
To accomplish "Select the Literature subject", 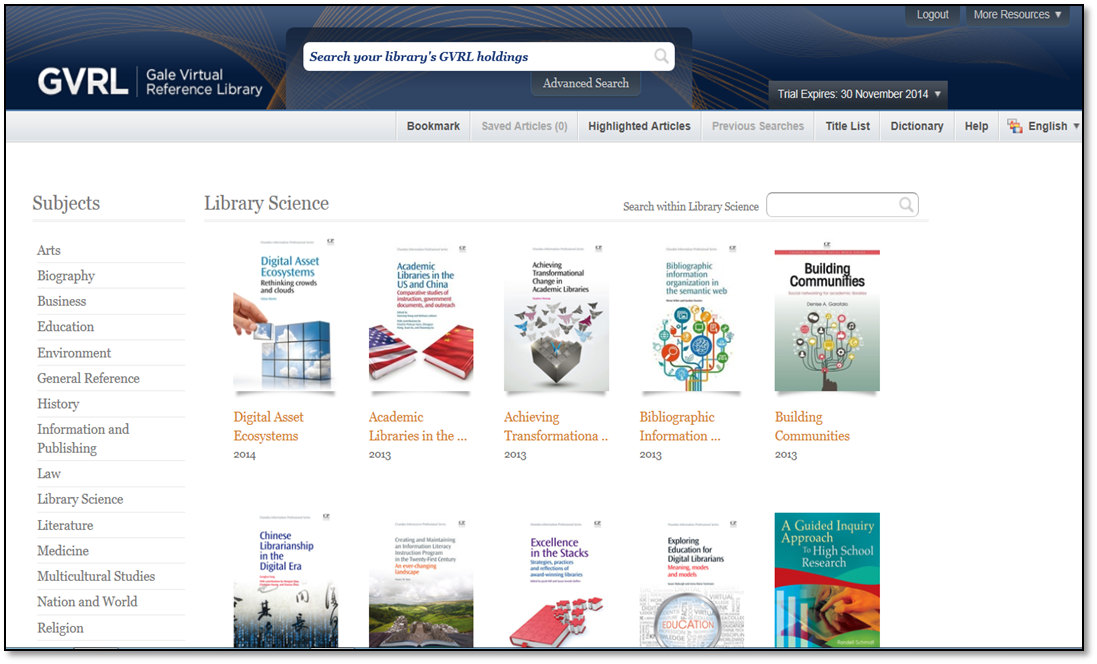I will coord(65,525).
